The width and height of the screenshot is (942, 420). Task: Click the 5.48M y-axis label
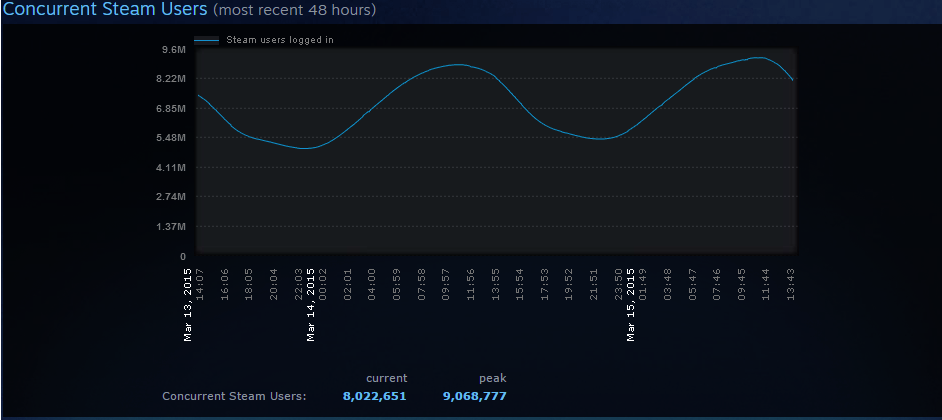172,138
